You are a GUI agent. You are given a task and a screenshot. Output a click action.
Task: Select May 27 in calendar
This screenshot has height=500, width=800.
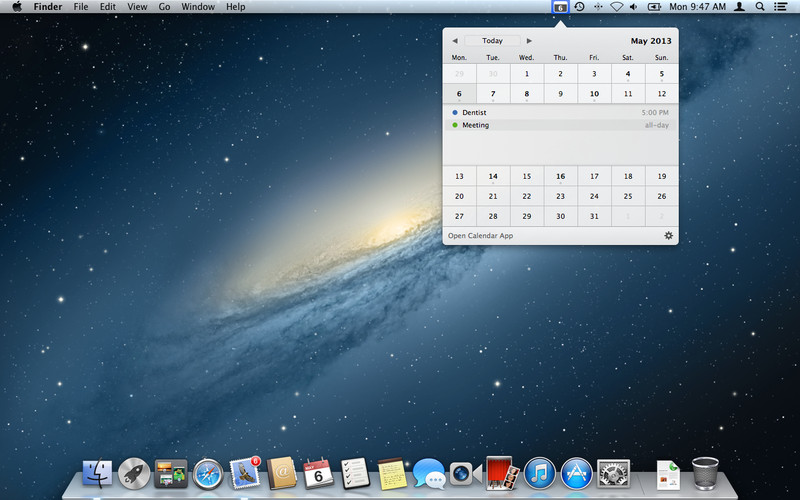click(x=459, y=216)
